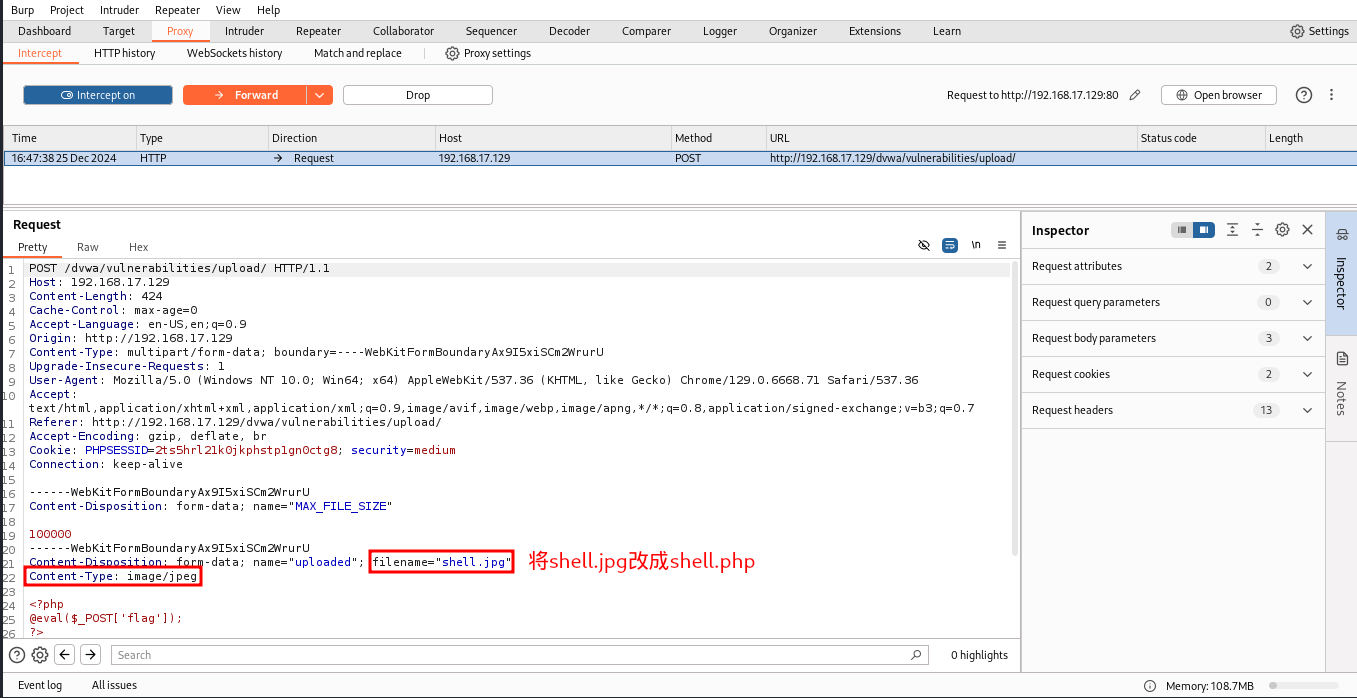The height and width of the screenshot is (698, 1357).
Task: Open All issues in status bar
Action: click(x=114, y=685)
